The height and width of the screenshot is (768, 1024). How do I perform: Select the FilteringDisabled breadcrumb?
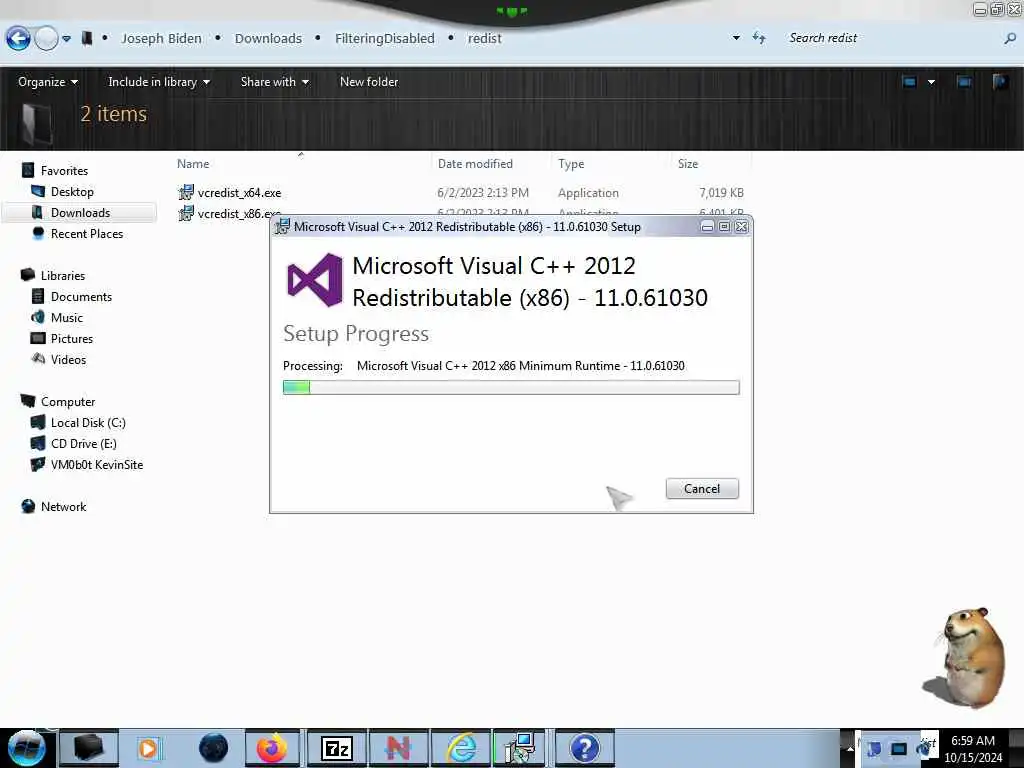tap(385, 39)
